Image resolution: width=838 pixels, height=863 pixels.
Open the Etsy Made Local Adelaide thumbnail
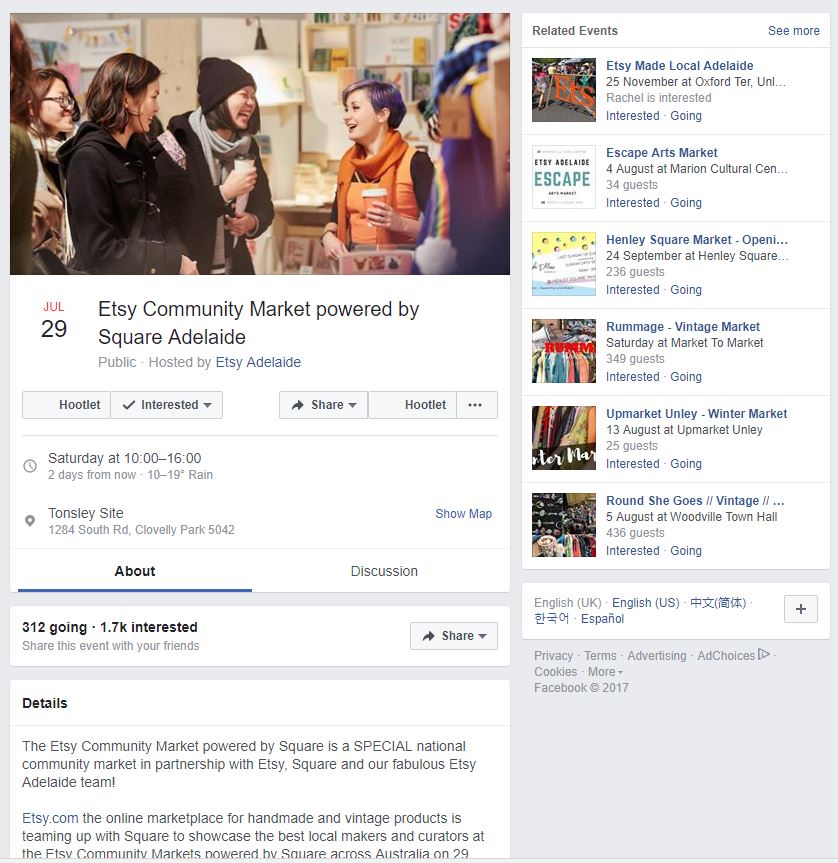[x=563, y=90]
